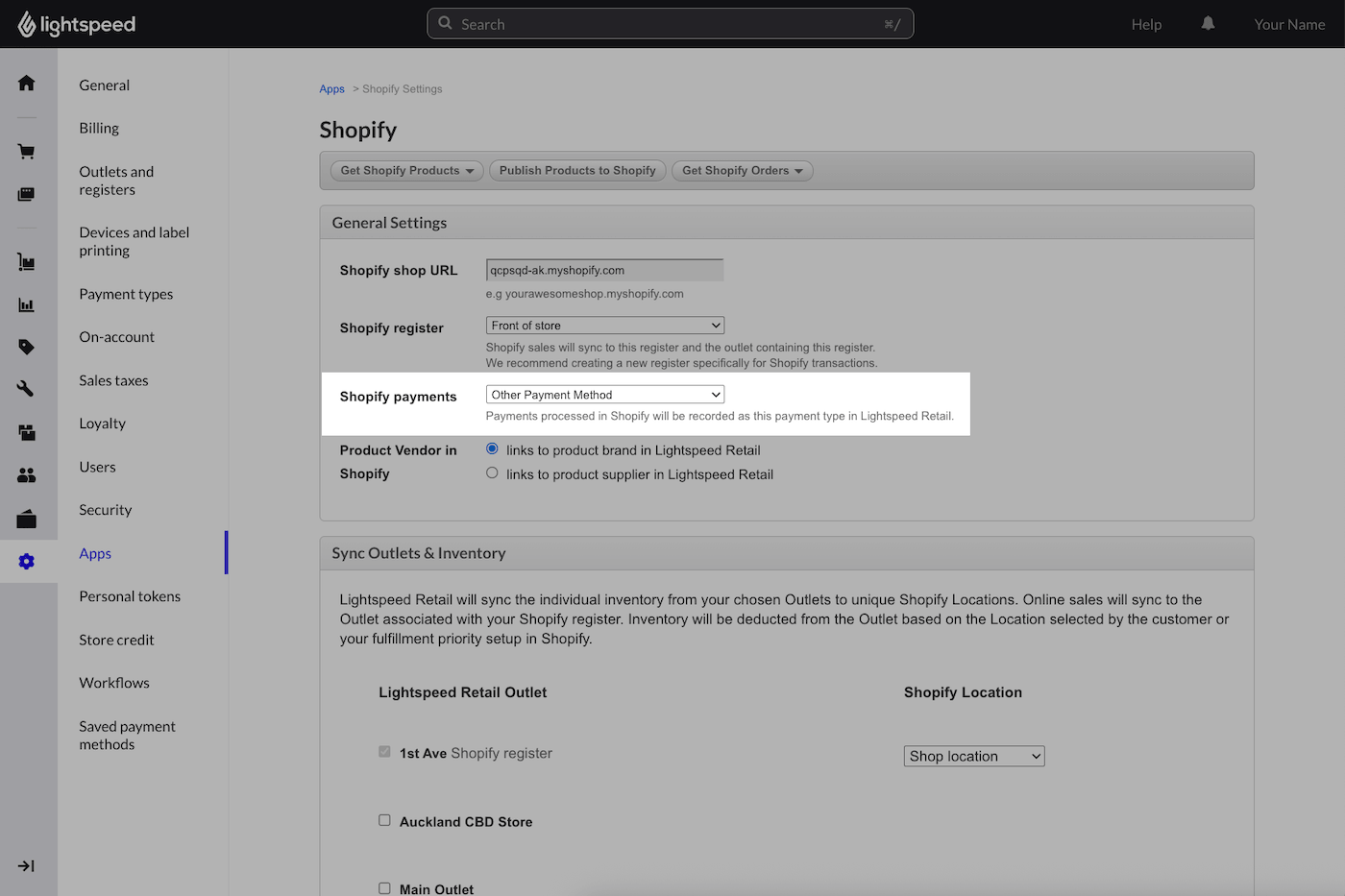
Task: Open Workflows settings
Action: click(x=114, y=683)
